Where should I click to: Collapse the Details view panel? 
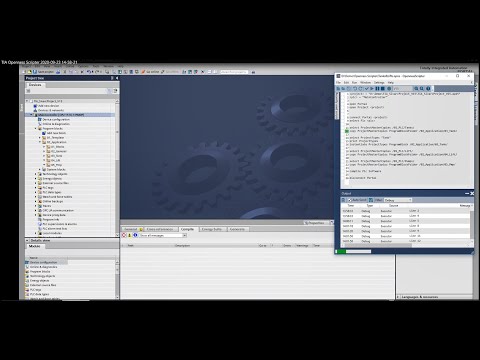click(x=27, y=240)
